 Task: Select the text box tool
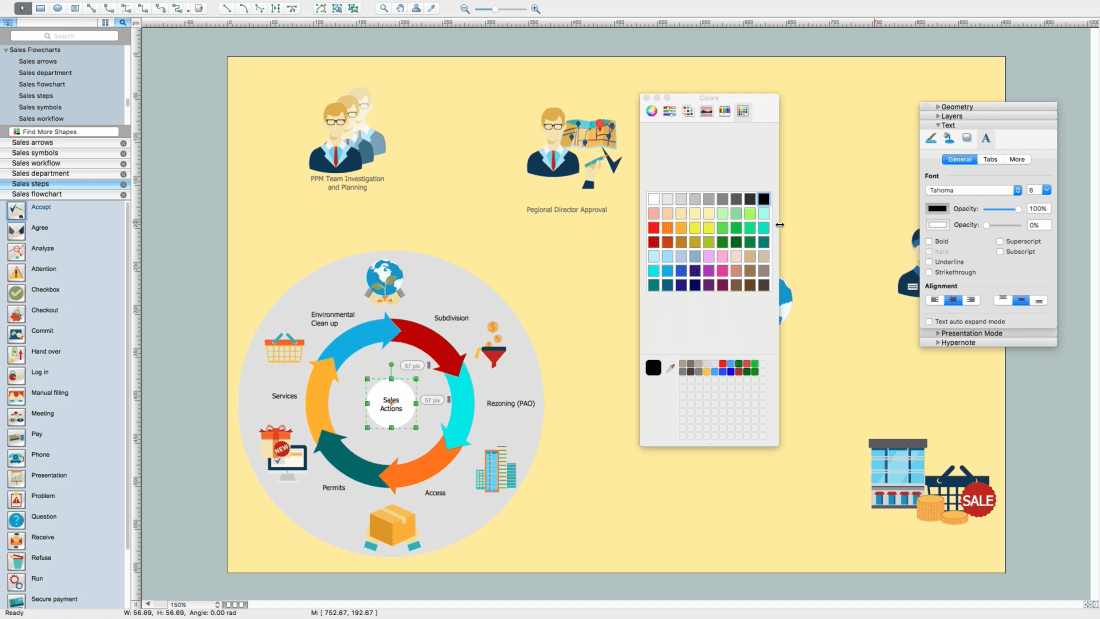75,8
